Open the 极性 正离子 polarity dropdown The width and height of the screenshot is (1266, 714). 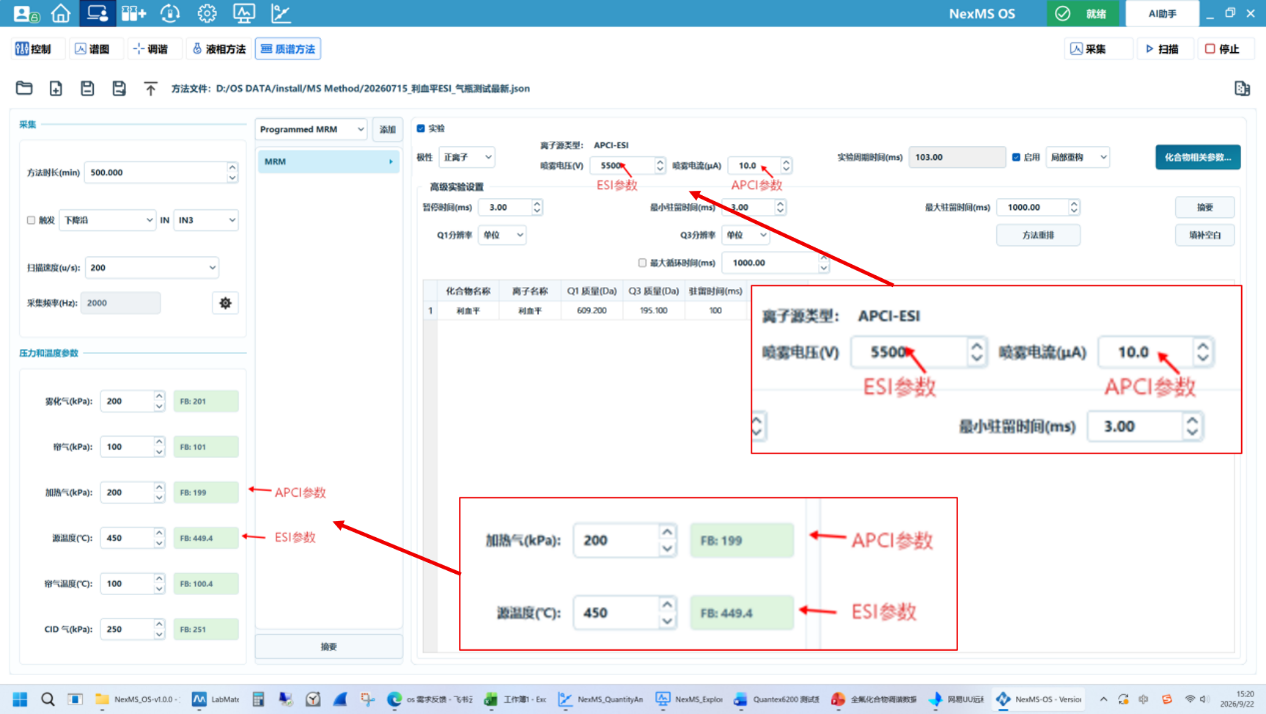coord(467,157)
